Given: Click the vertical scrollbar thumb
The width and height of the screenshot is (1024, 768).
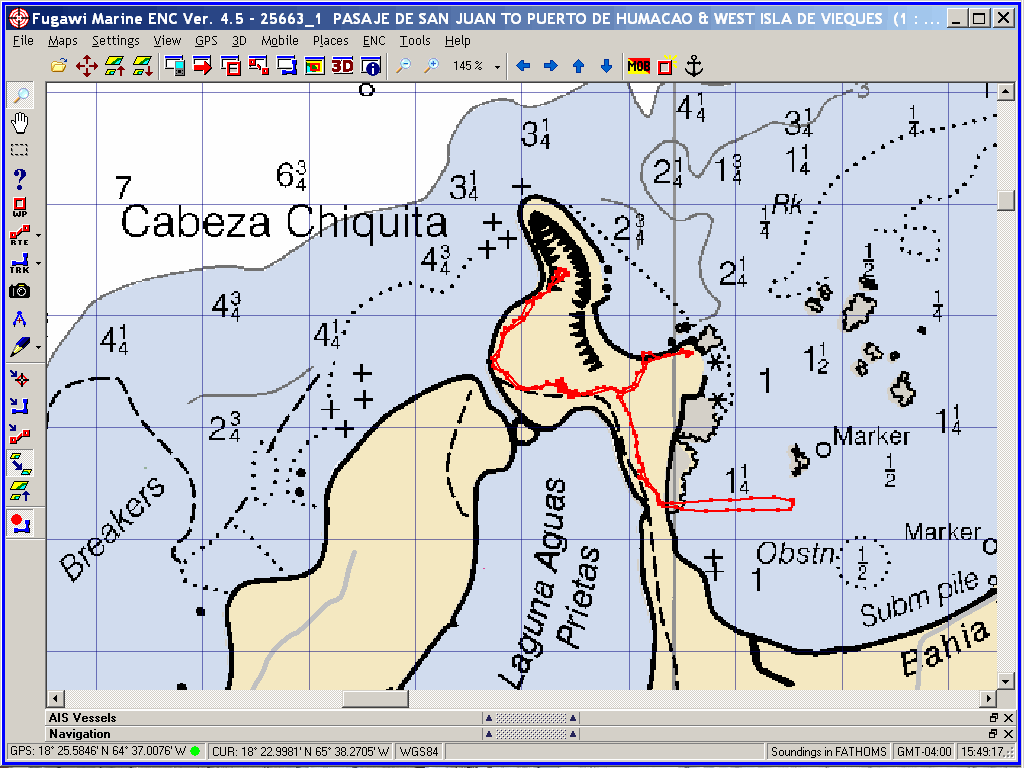Looking at the screenshot, I should click(1006, 199).
